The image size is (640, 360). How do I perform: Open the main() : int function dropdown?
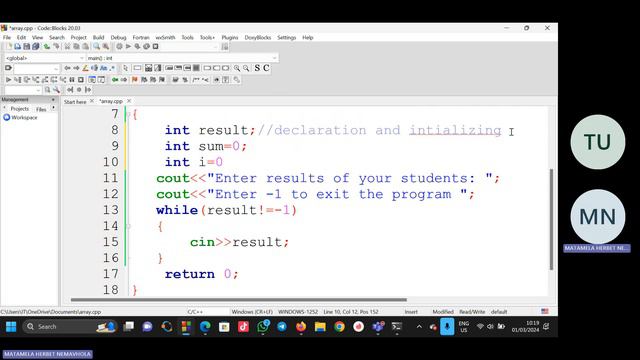tap(182, 58)
